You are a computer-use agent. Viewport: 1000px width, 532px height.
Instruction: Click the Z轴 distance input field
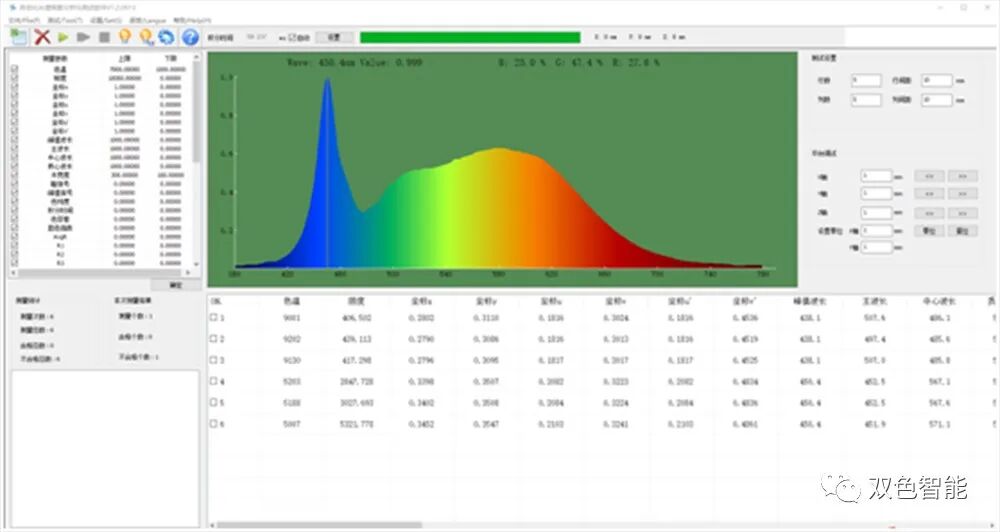tap(876, 212)
